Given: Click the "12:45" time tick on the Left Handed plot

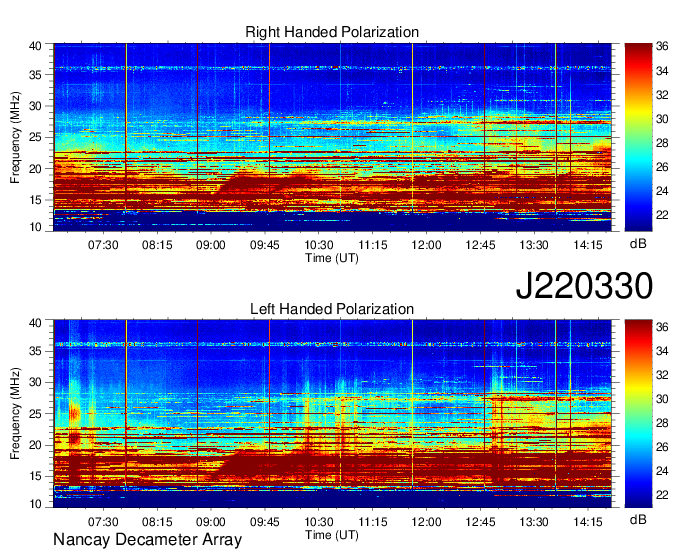Looking at the screenshot, I should 480,522.
